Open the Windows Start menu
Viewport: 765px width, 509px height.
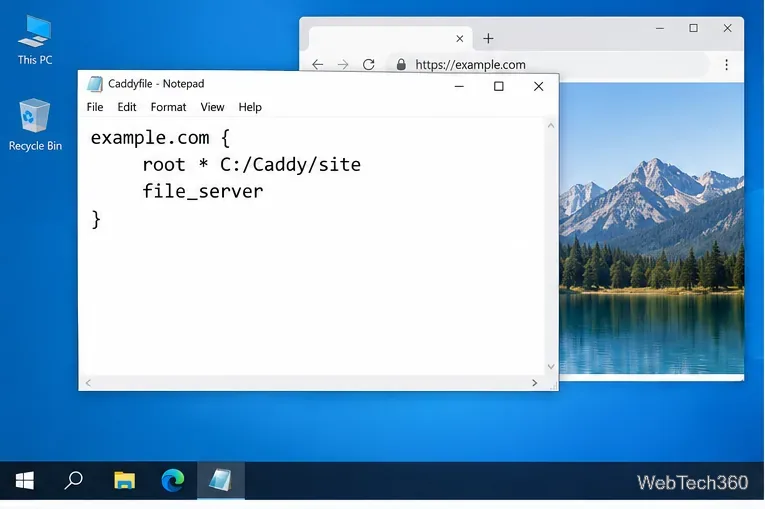(x=24, y=481)
